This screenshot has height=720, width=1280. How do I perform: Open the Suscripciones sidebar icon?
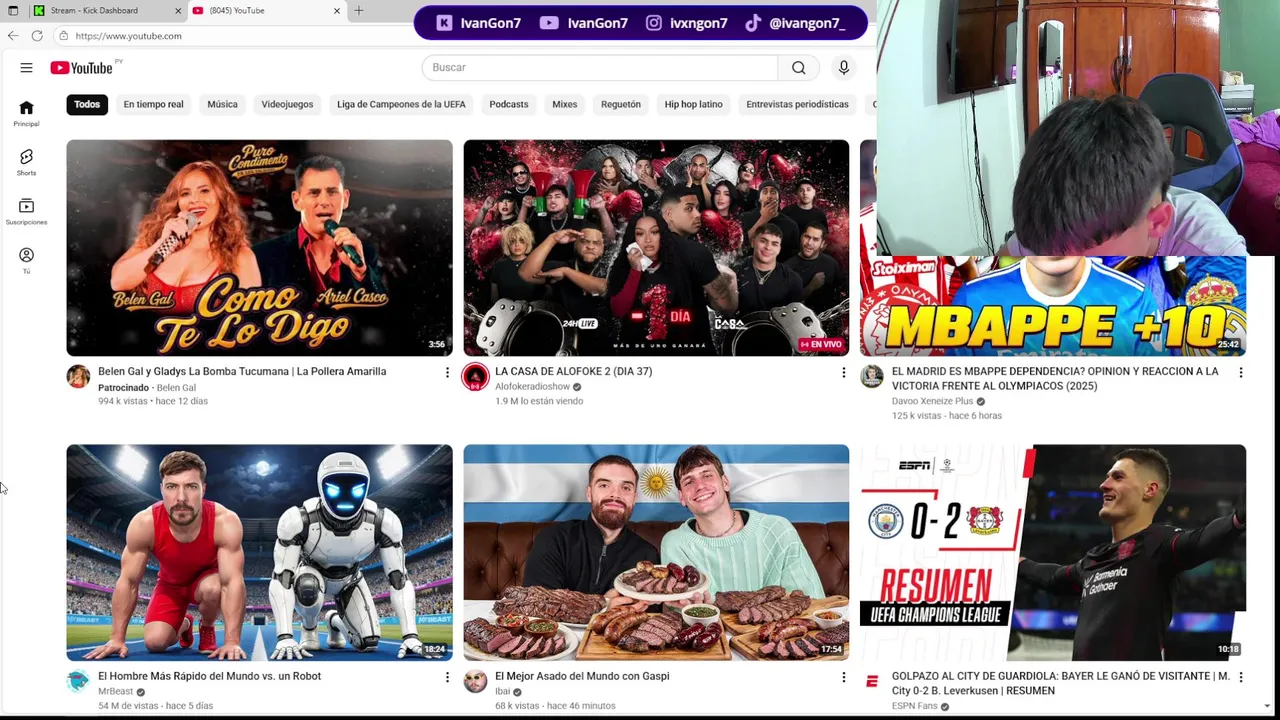click(26, 212)
